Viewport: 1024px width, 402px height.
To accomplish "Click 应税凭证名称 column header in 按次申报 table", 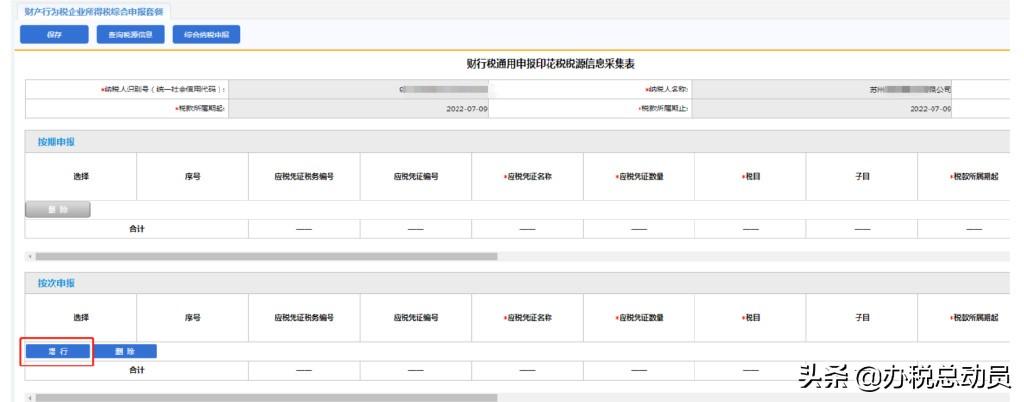I will [528, 317].
